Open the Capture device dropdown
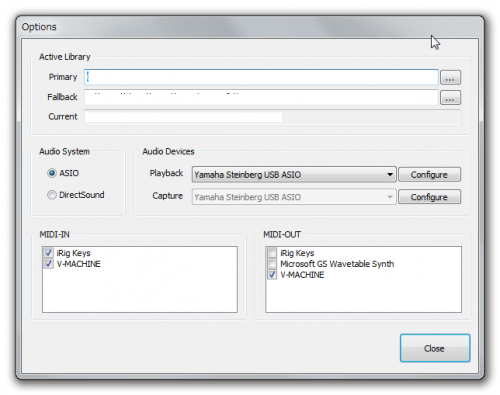This screenshot has width=500, height=395. click(294, 197)
